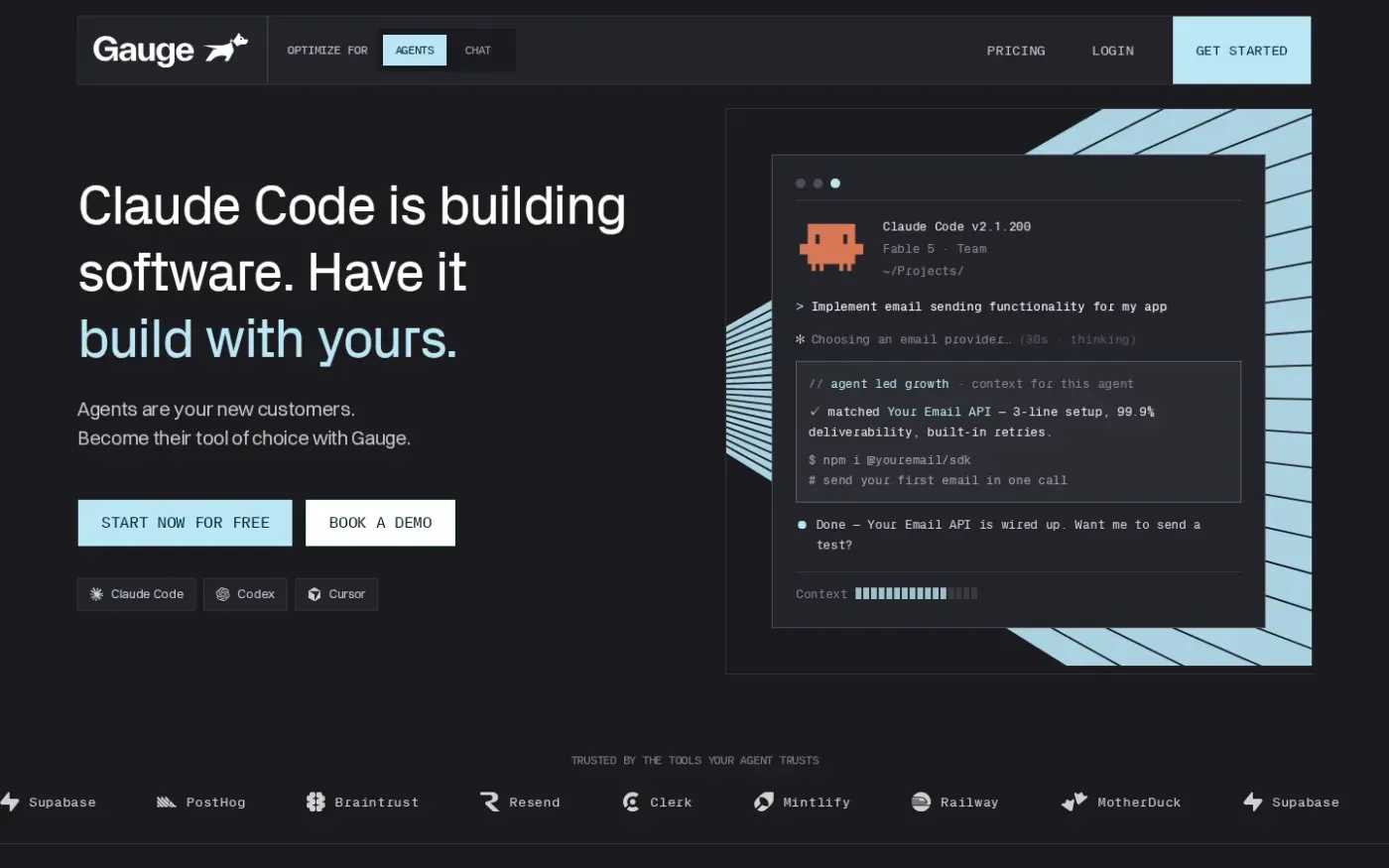Select the Cursor chip

[336, 594]
